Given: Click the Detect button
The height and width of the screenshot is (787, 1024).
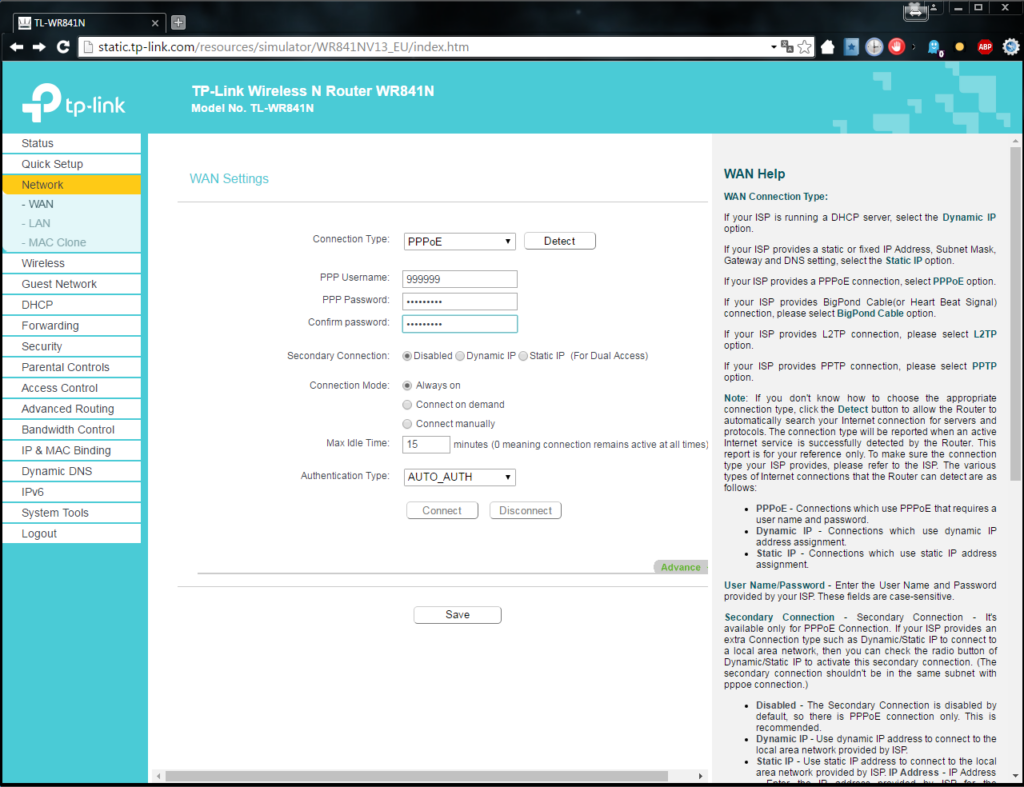Looking at the screenshot, I should click(x=559, y=241).
